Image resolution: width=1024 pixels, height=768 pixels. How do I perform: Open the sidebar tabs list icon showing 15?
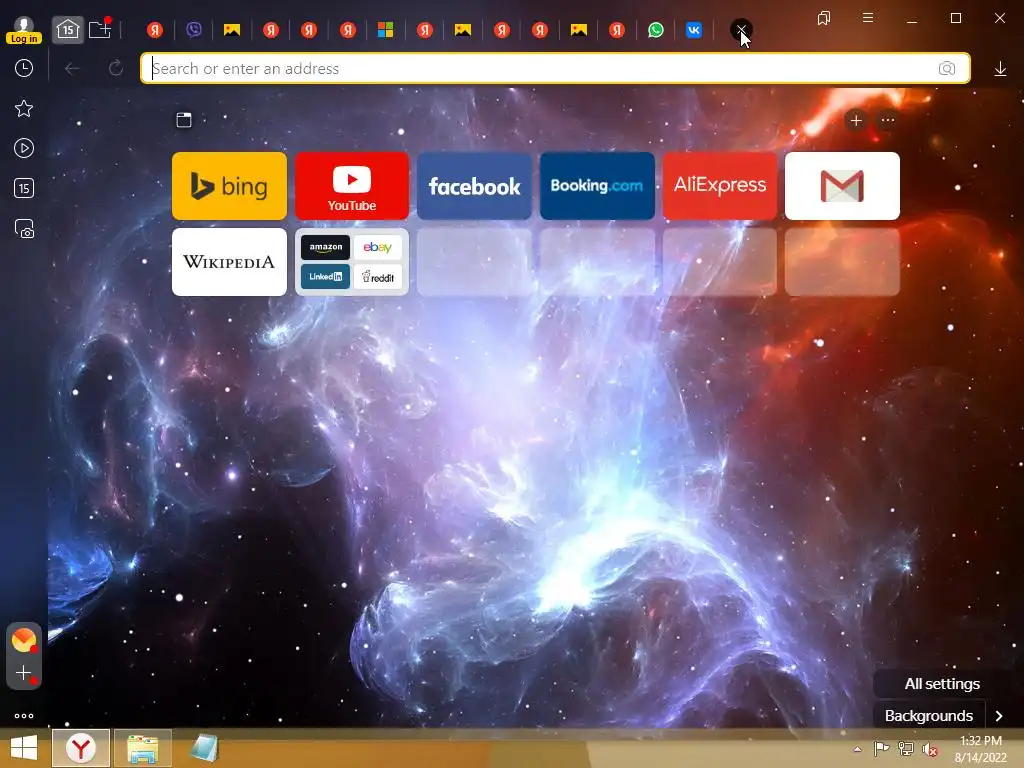24,189
